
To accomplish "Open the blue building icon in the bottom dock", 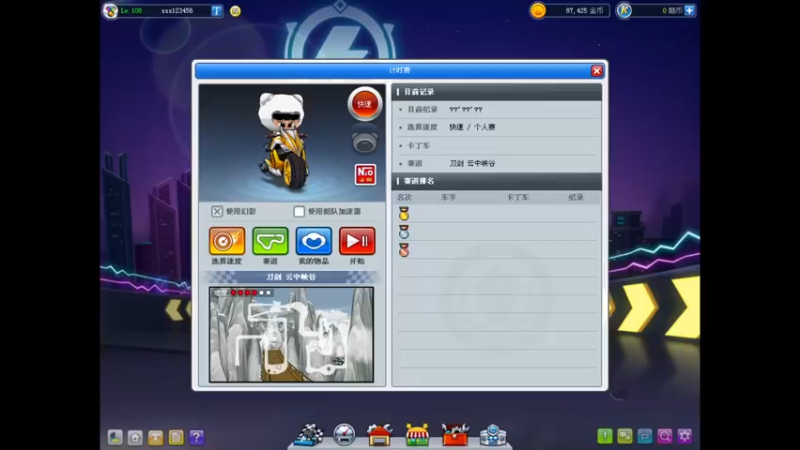I will click(x=493, y=435).
